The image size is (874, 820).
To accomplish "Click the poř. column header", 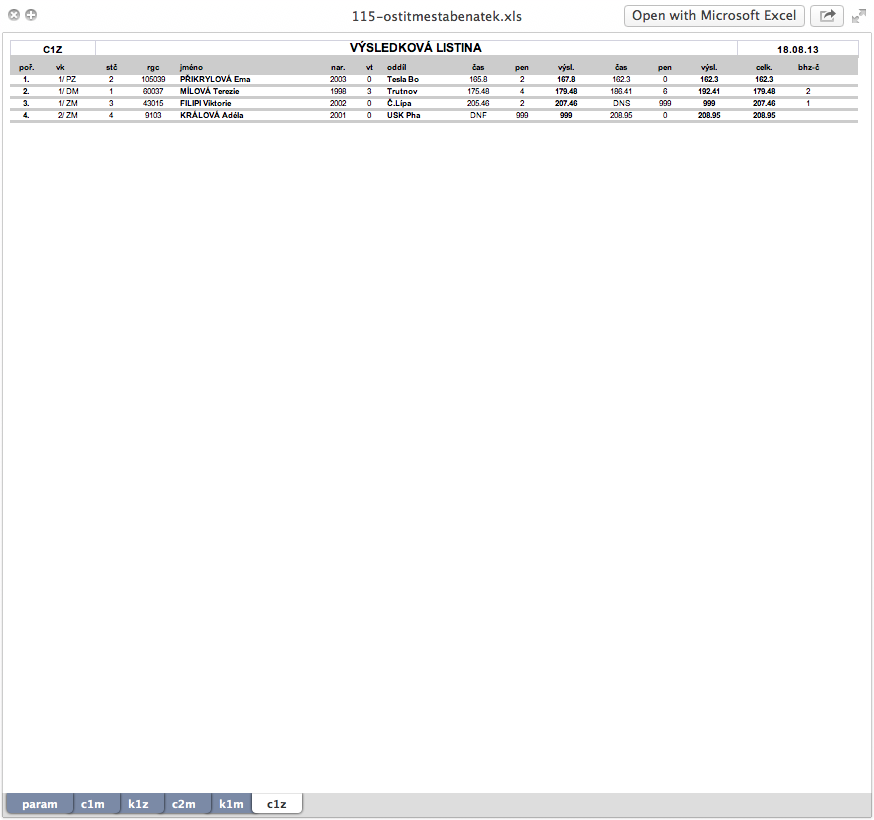I will pos(26,67).
